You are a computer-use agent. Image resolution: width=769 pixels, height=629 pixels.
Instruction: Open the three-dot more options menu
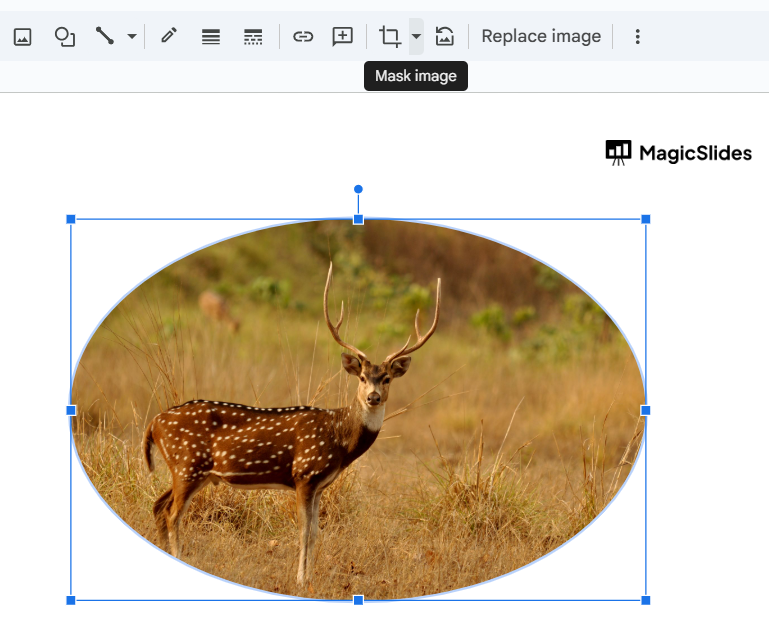click(x=637, y=37)
